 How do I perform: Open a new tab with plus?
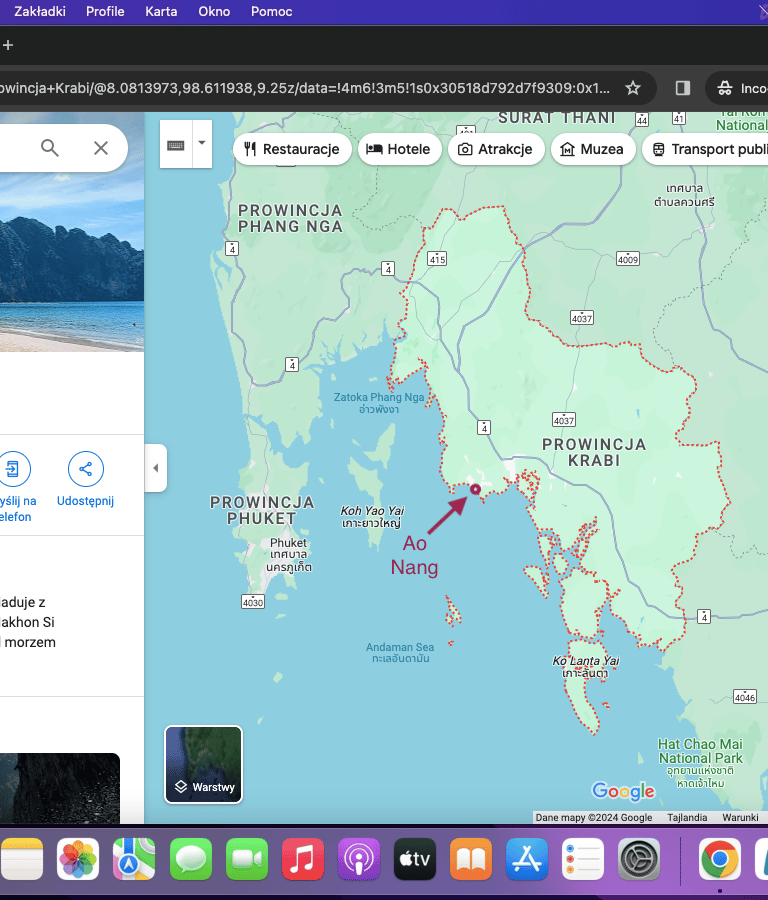coord(8,45)
